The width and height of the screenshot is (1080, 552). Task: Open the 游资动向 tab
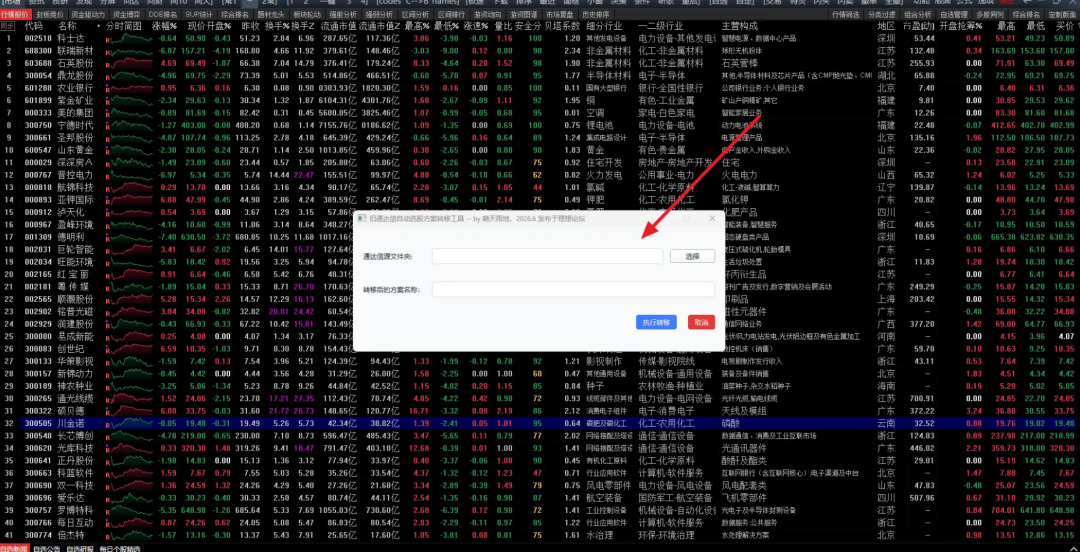(x=487, y=14)
